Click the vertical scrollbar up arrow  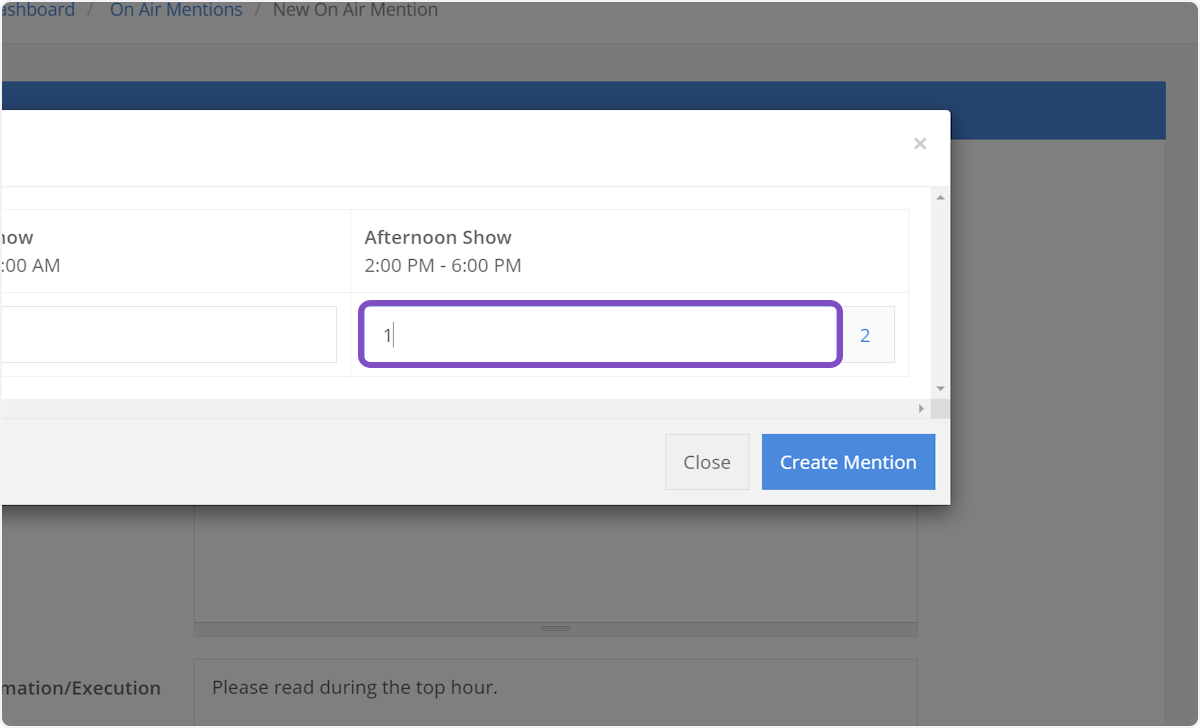[940, 197]
